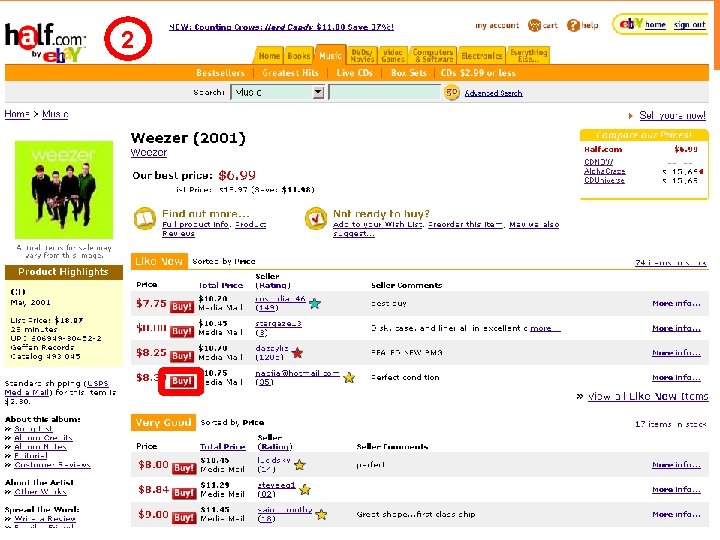The width and height of the screenshot is (720, 540).
Task: Click the Find out more book icon
Action: pyautogui.click(x=145, y=219)
